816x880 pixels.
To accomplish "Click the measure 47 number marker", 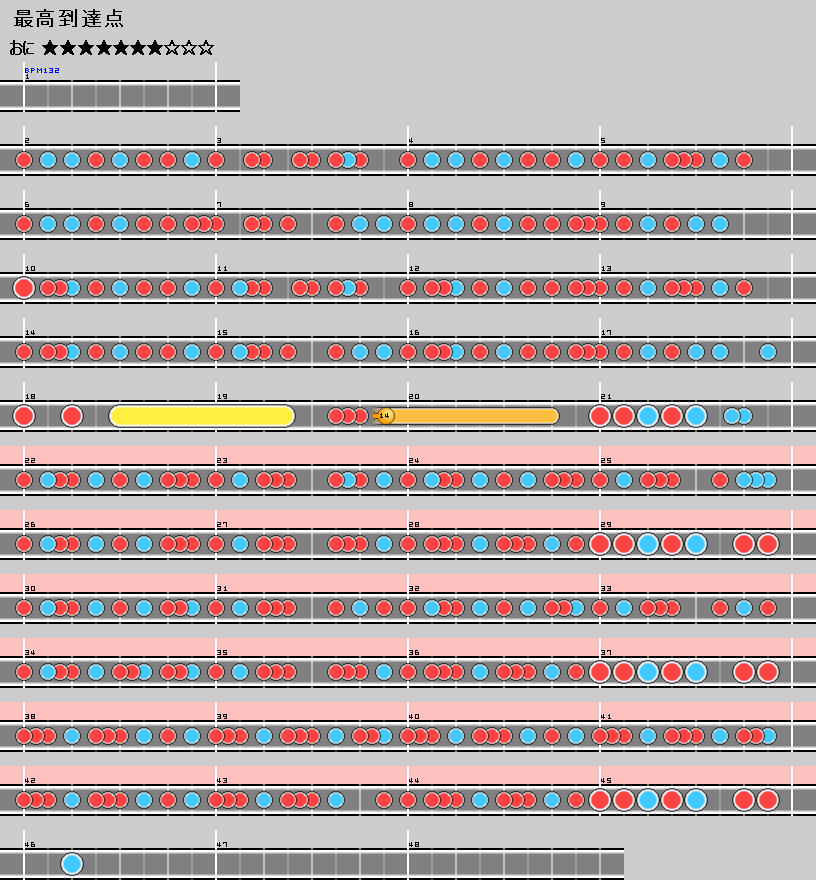I will coord(222,845).
